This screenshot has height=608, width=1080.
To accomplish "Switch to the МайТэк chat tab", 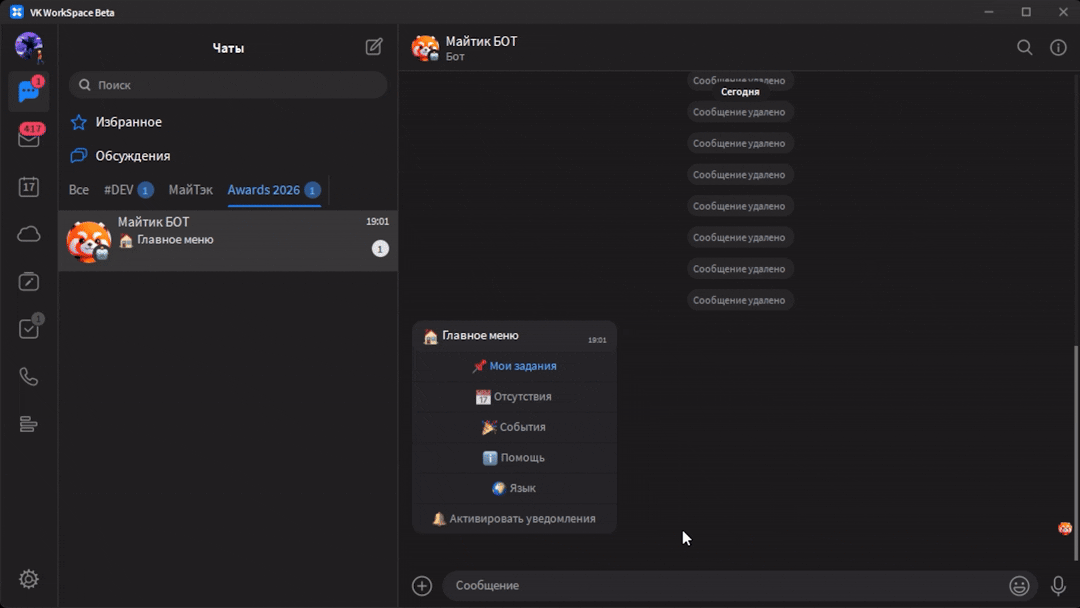I will (190, 190).
